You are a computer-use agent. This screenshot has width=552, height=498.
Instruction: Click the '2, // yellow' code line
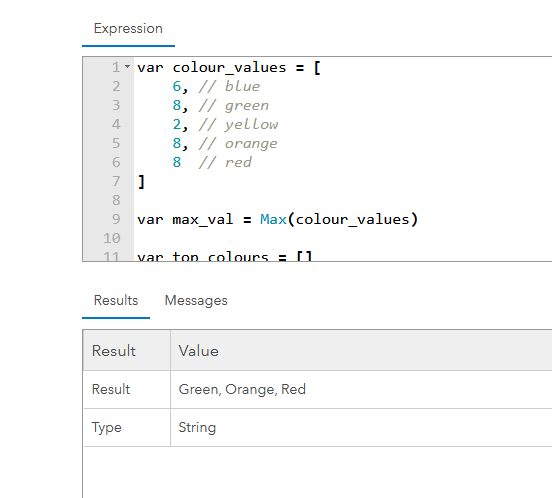(x=225, y=125)
